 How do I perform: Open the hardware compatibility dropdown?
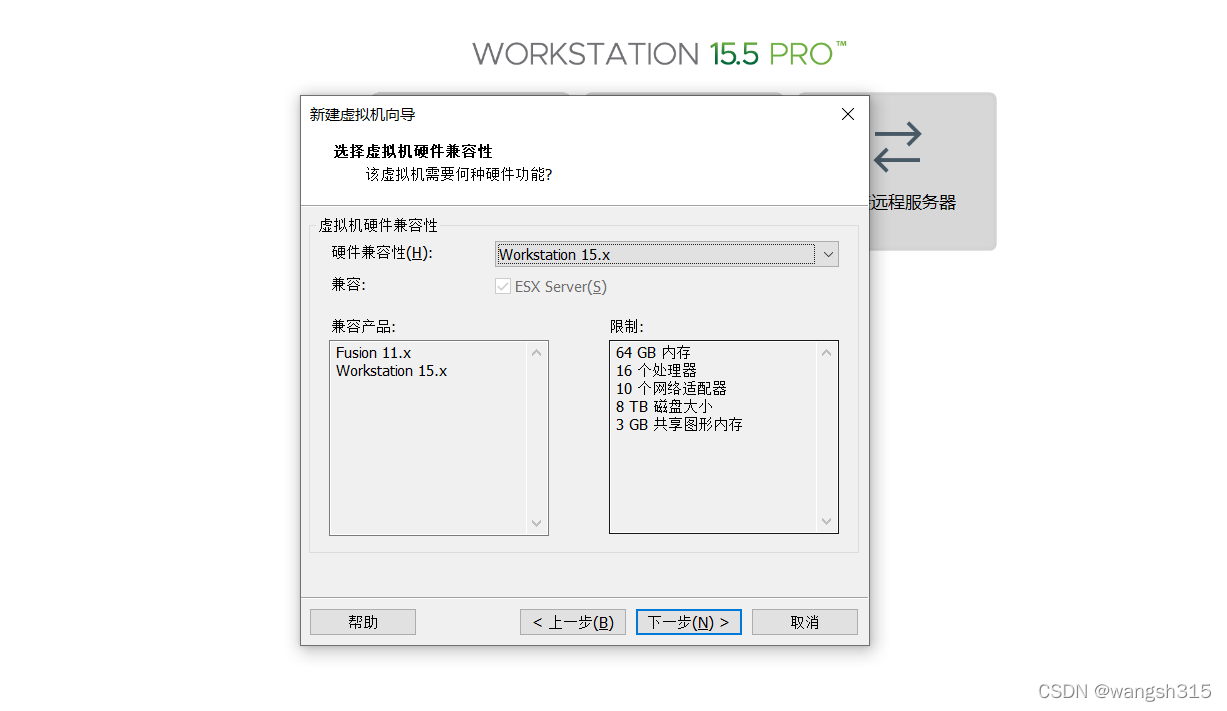point(667,254)
